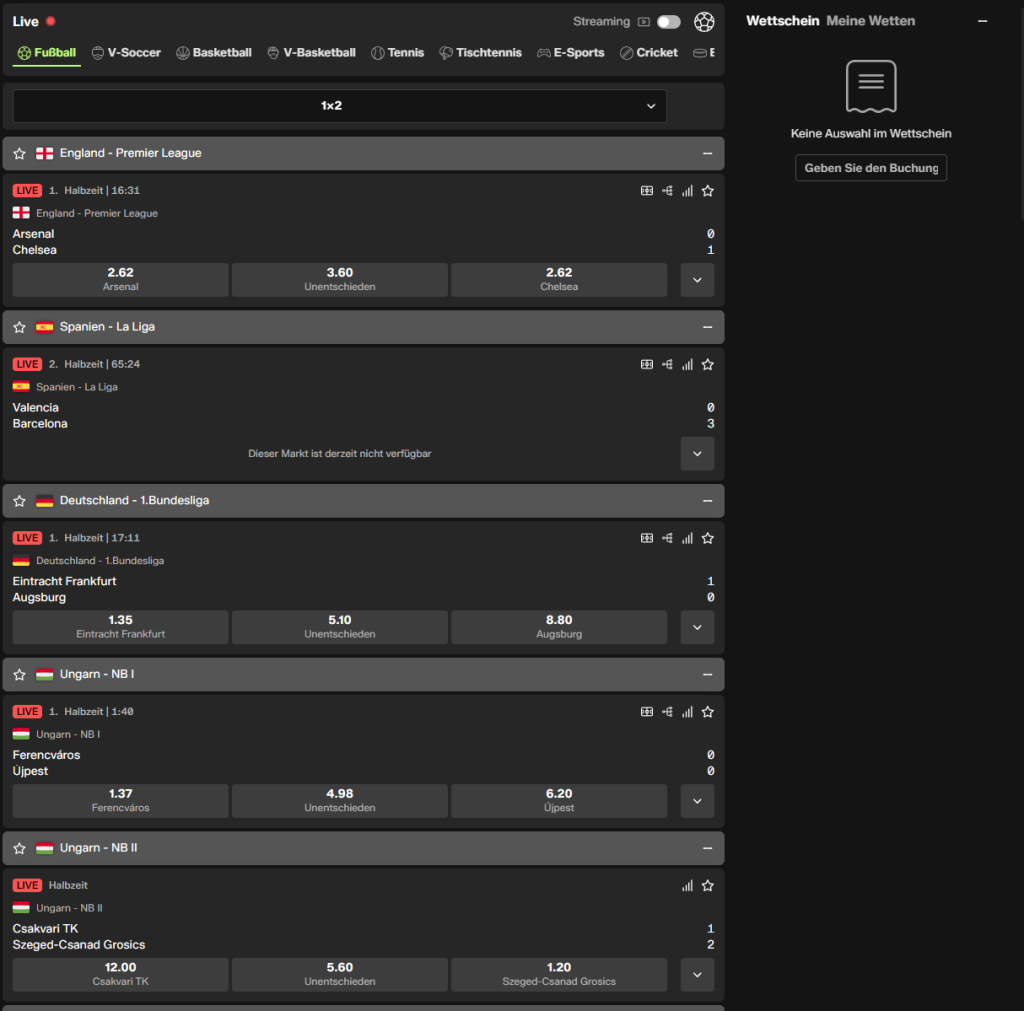Open the Tennis tab
Screen dimensions: 1024x1011
[398, 53]
